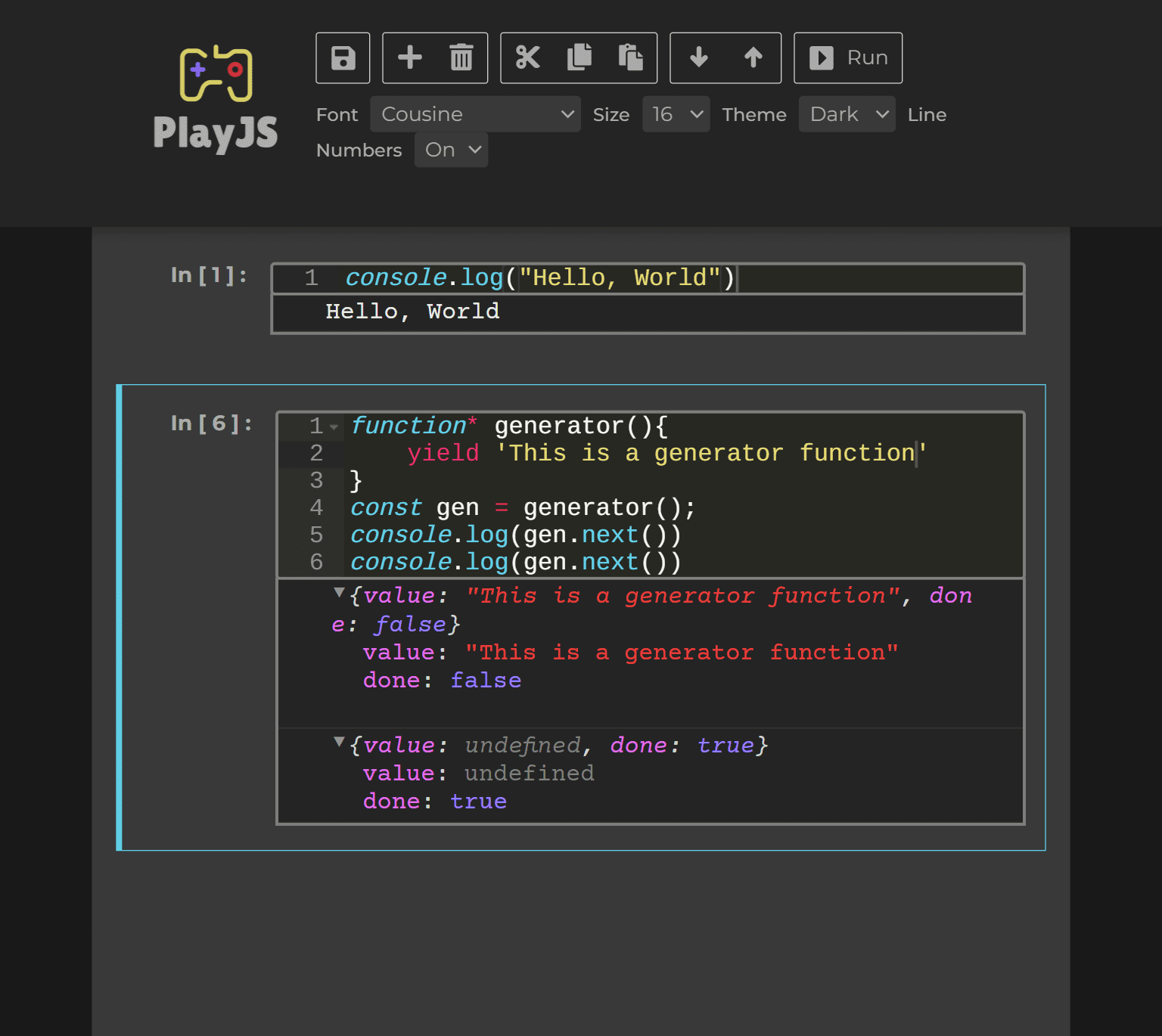Click the yield line in cell 6 editor
1162x1036 pixels.
coord(666,453)
